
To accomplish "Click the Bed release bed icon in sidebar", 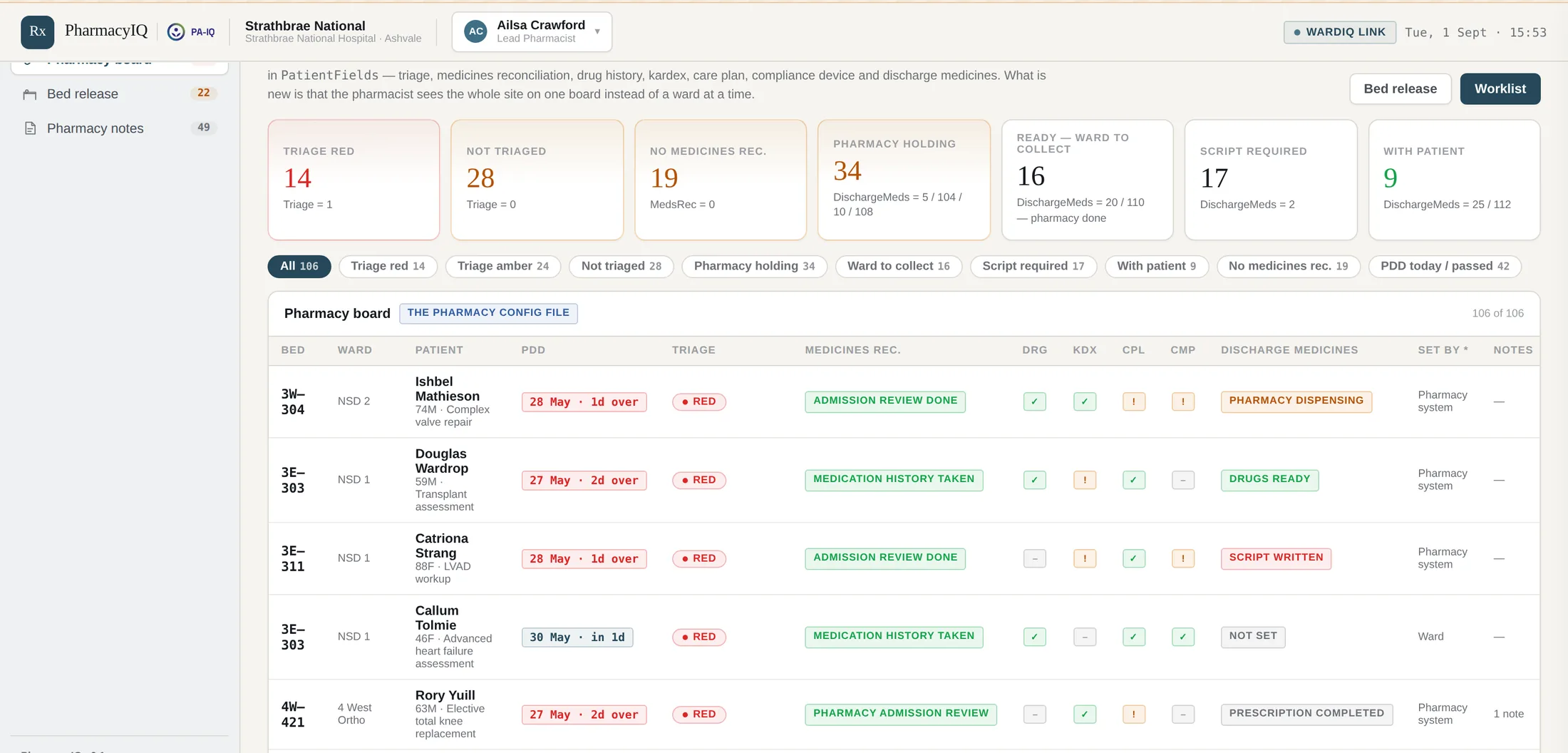I will pyautogui.click(x=30, y=94).
